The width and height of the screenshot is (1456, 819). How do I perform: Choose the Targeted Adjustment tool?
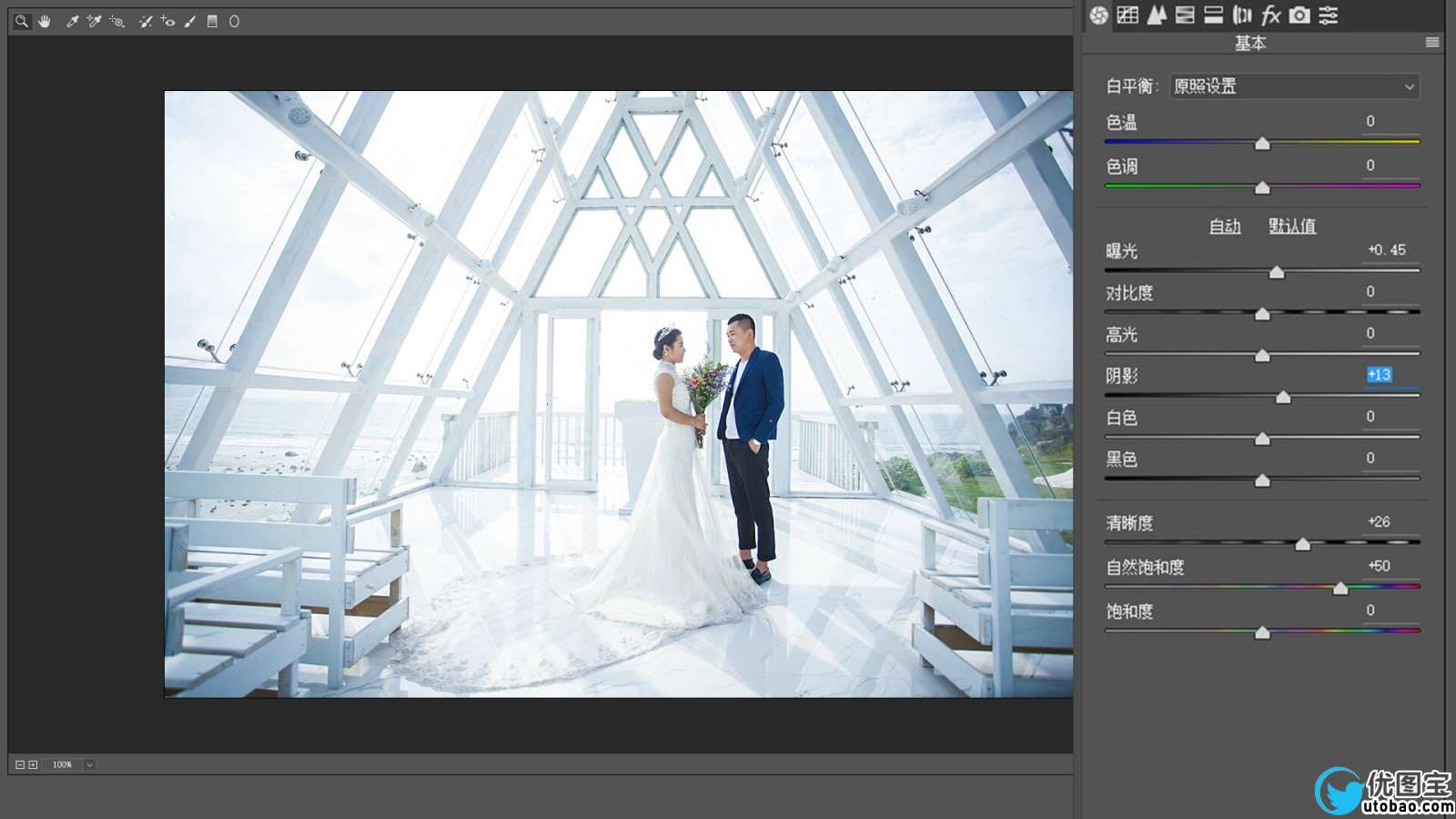[x=117, y=21]
